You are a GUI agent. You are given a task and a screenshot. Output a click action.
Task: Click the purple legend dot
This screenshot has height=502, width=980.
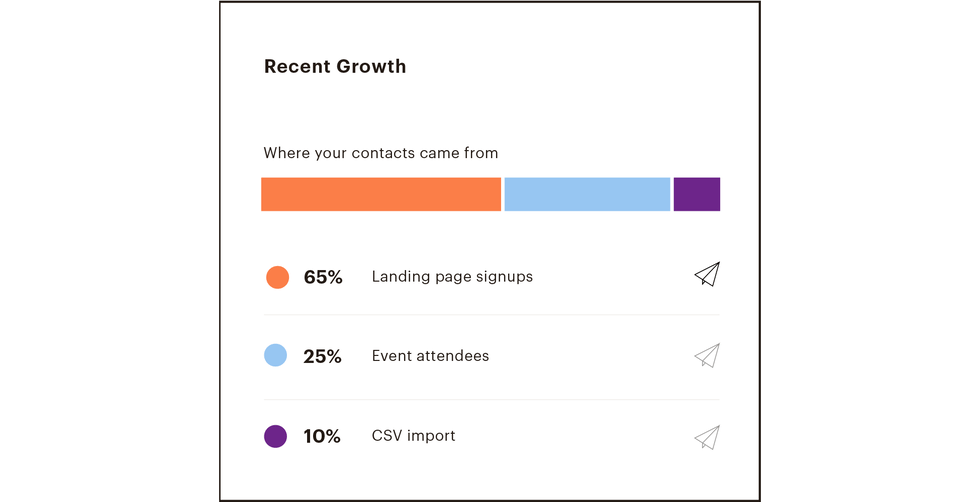click(275, 436)
